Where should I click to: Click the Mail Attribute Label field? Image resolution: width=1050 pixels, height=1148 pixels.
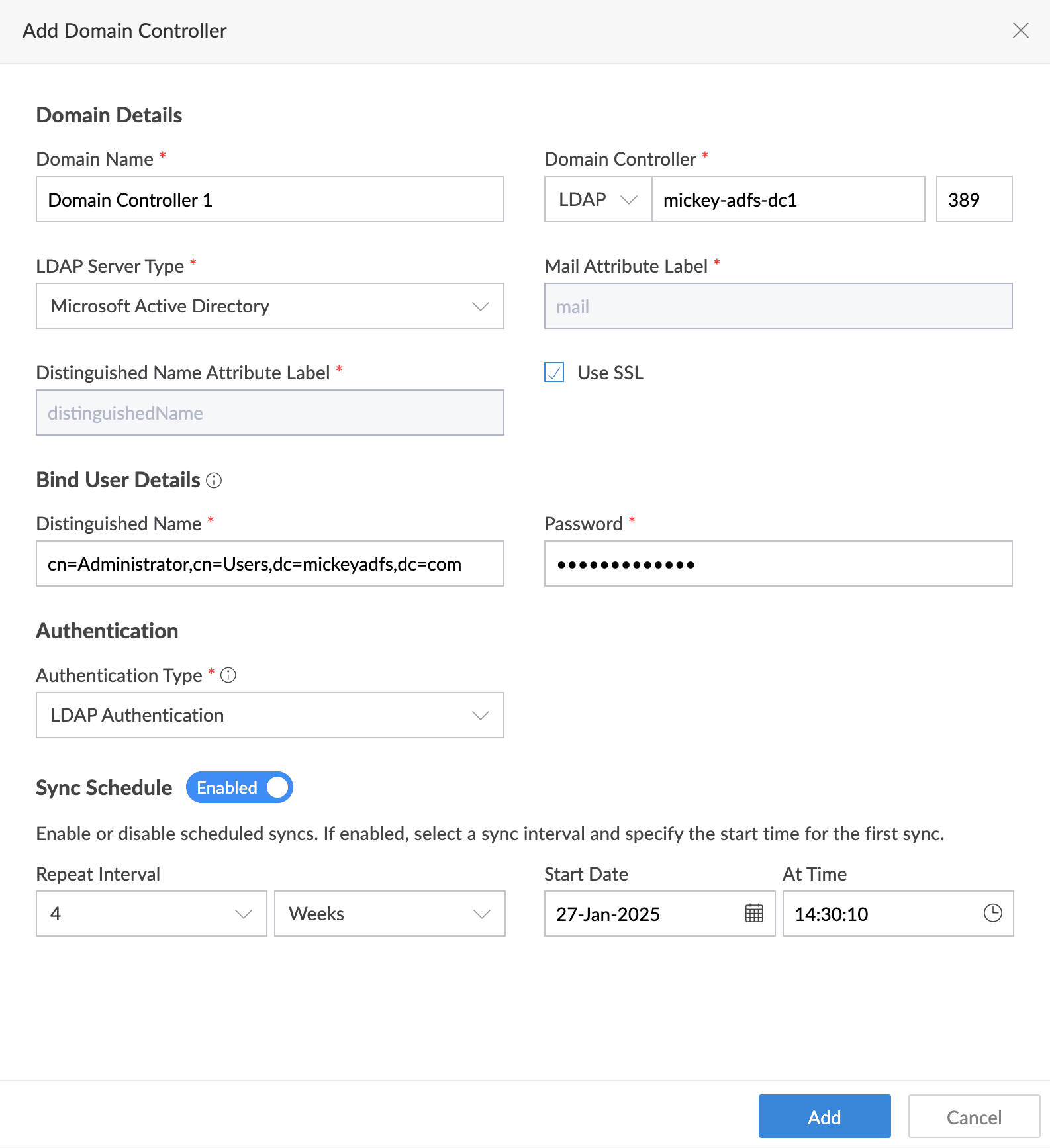[x=778, y=307]
